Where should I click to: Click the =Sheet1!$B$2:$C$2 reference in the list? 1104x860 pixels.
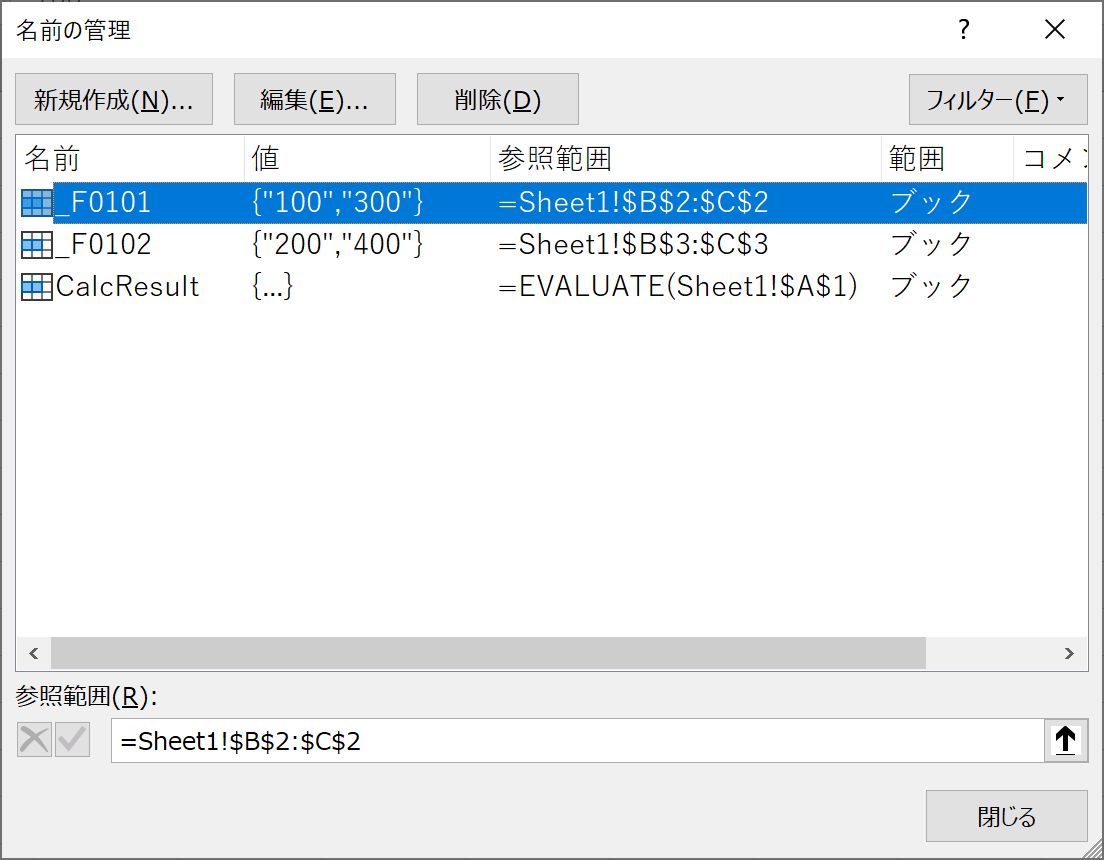(633, 203)
